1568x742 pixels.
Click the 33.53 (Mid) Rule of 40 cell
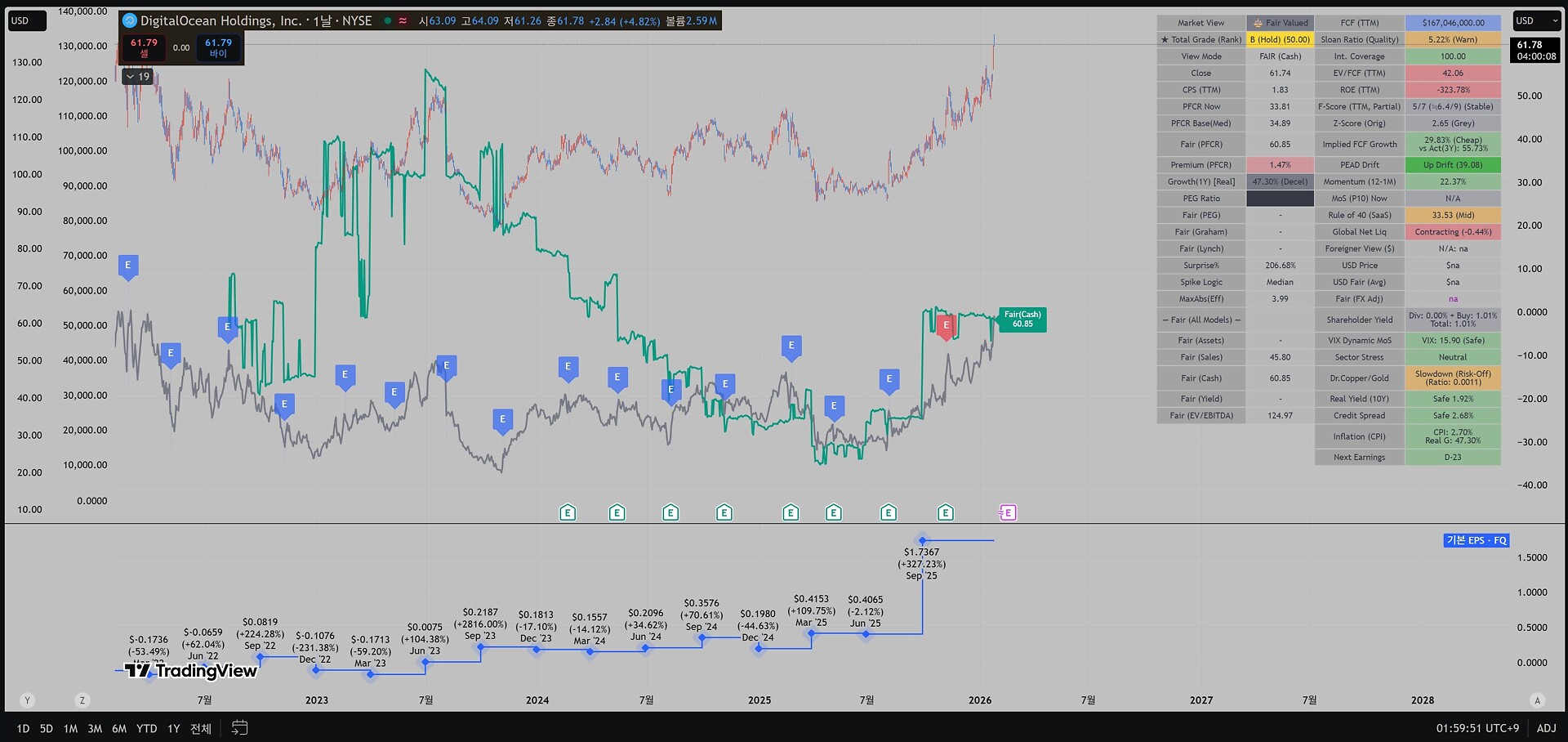click(x=1453, y=215)
